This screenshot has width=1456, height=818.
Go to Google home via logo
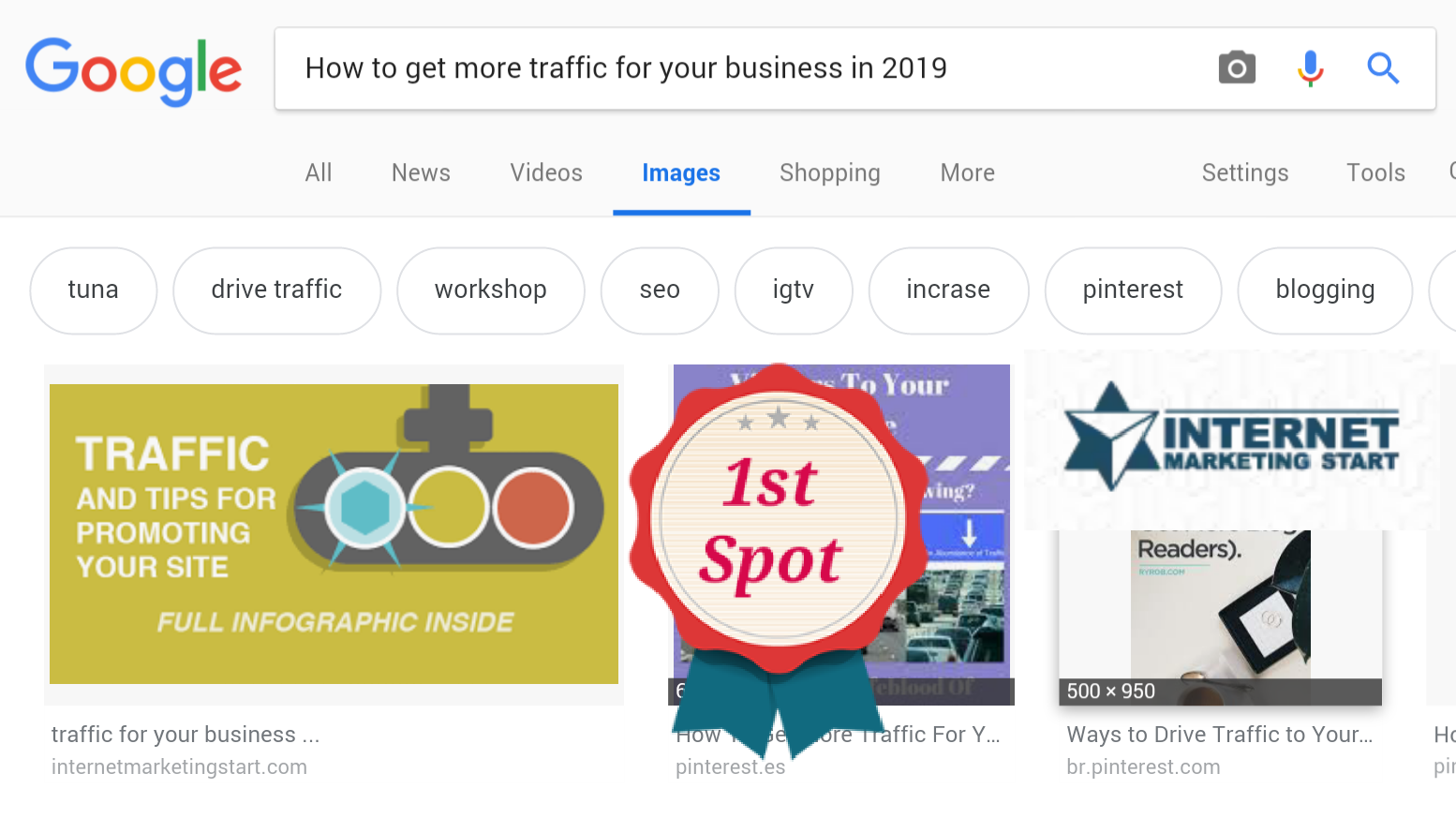(134, 71)
